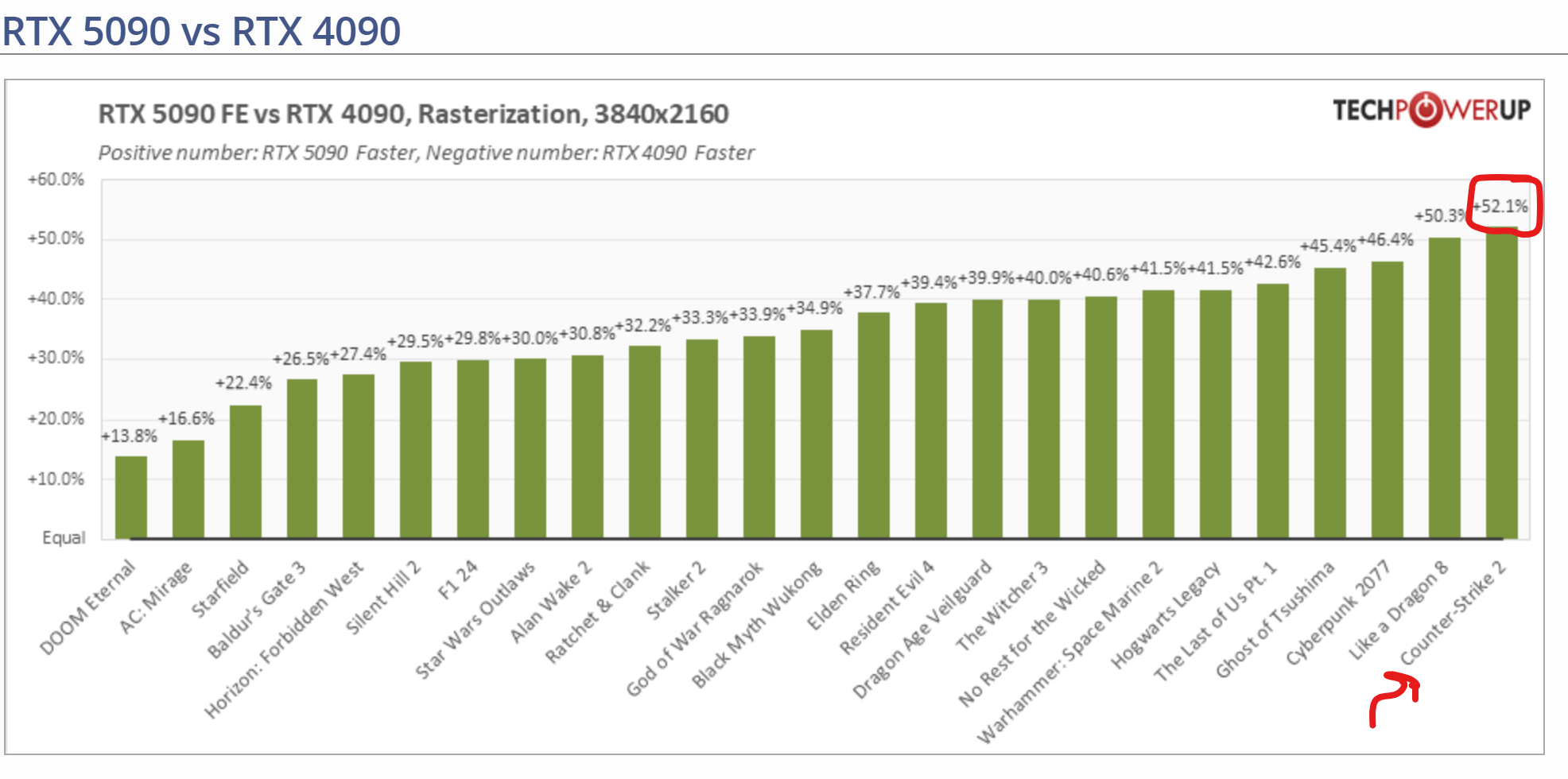Click the +50.3% value label
The height and width of the screenshot is (779, 1568).
point(1441,215)
